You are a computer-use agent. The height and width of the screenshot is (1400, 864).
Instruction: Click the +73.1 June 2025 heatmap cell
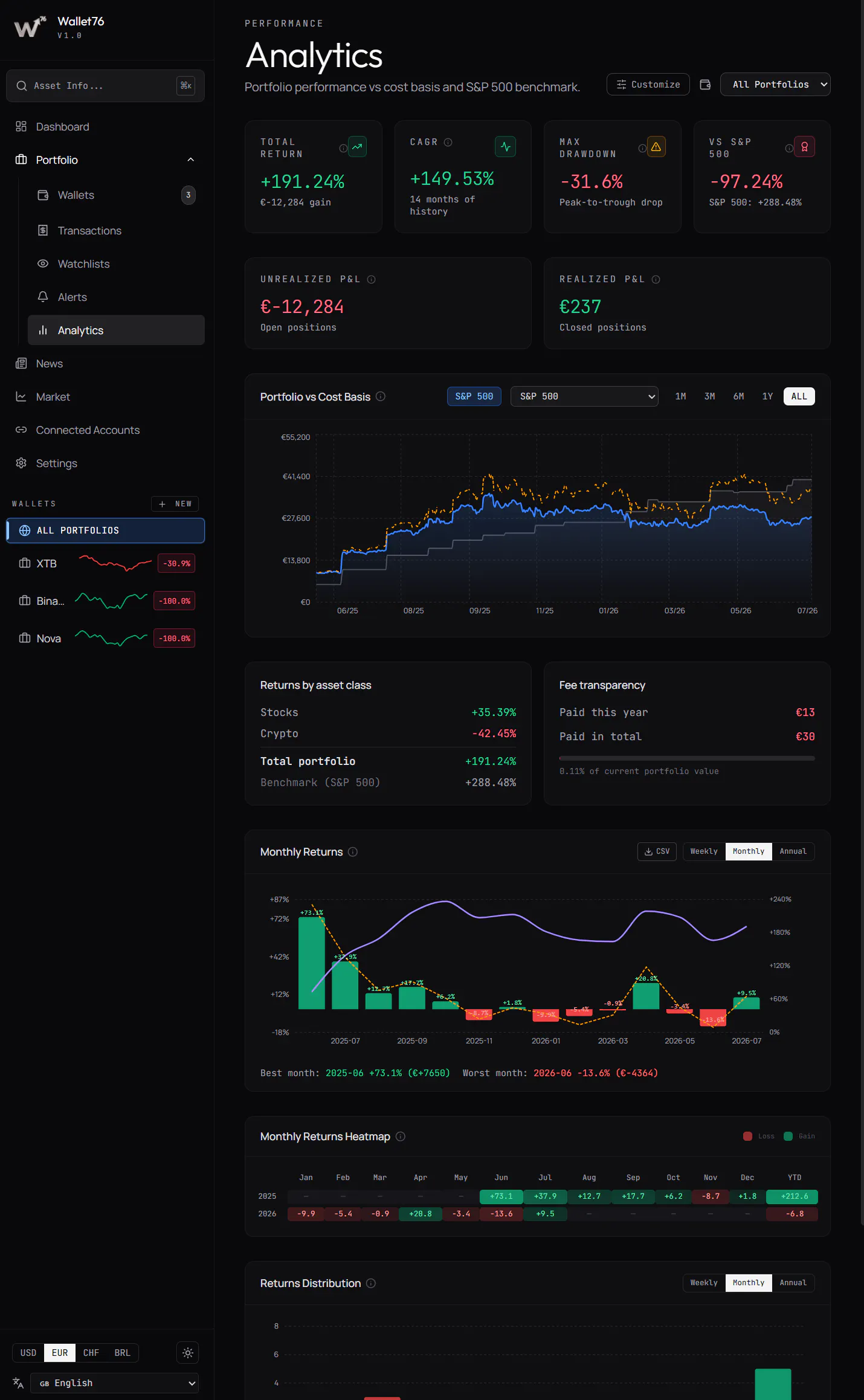tap(501, 1196)
